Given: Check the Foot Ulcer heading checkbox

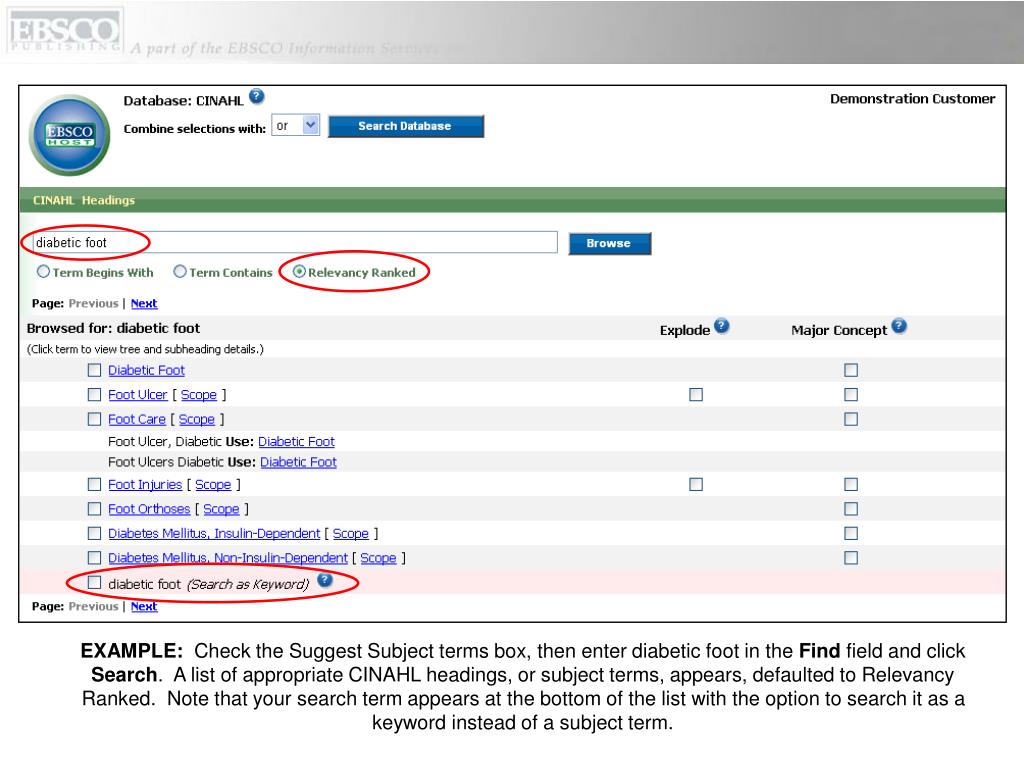Looking at the screenshot, I should pos(95,394).
